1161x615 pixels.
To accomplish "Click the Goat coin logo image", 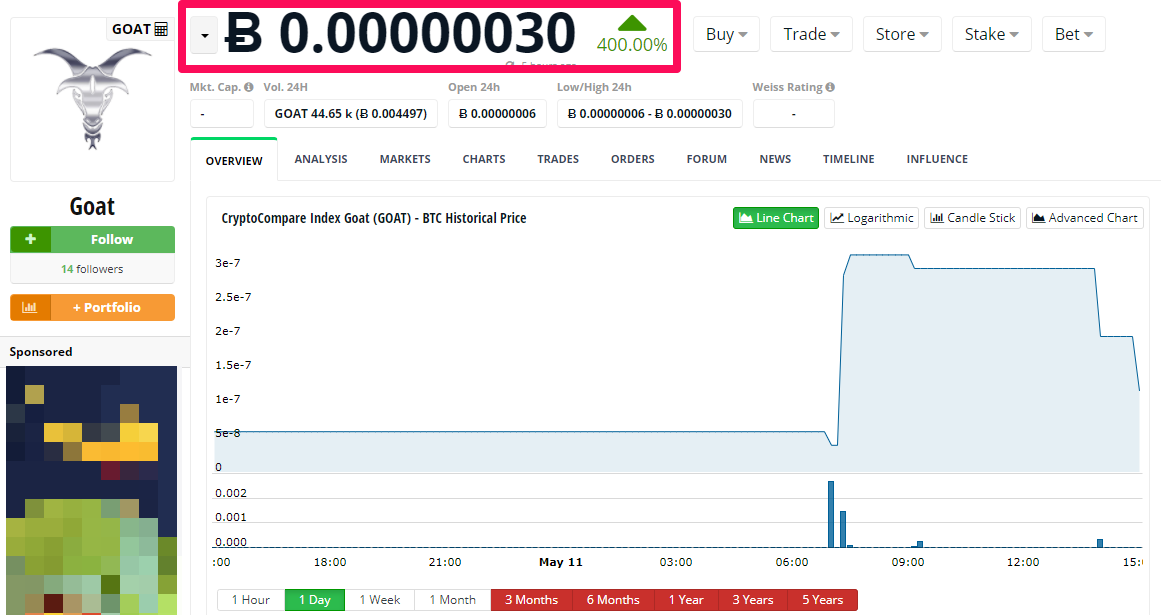I will click(x=93, y=99).
